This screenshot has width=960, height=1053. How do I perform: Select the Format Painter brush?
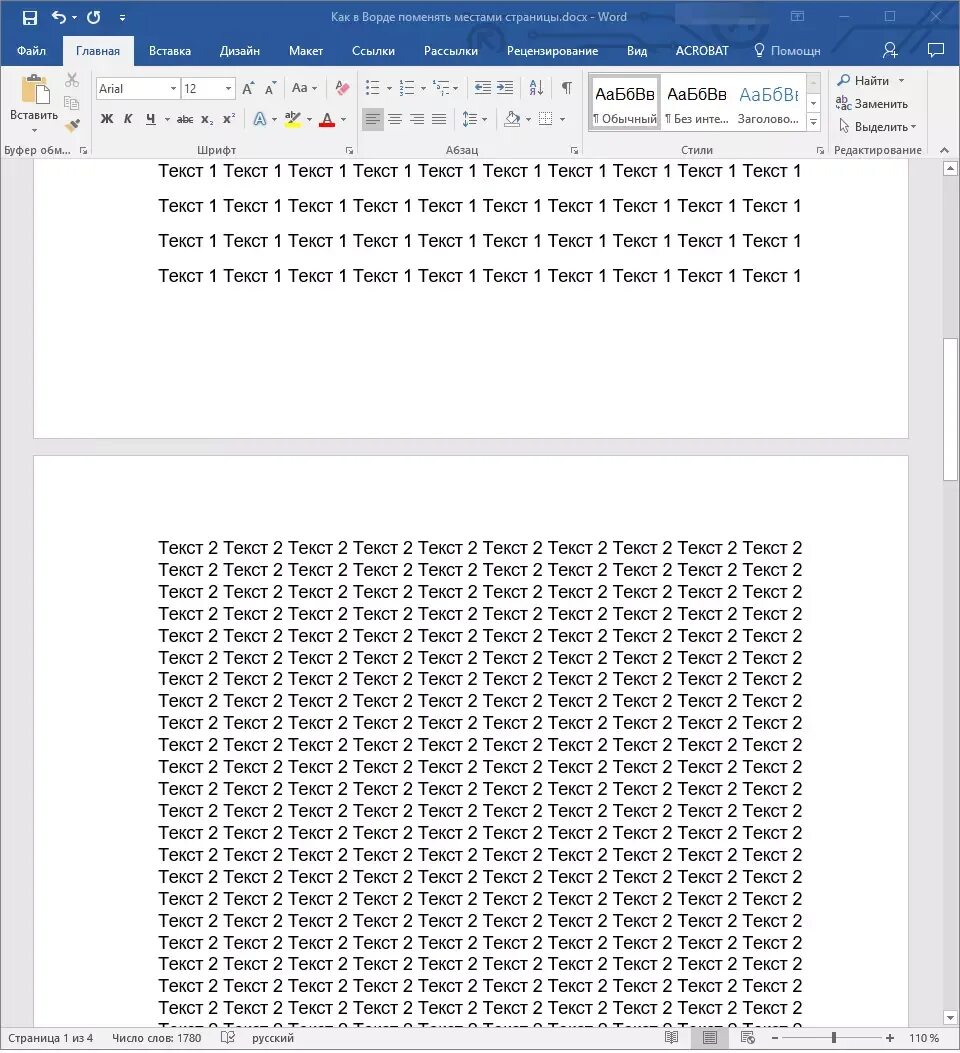coord(72,125)
